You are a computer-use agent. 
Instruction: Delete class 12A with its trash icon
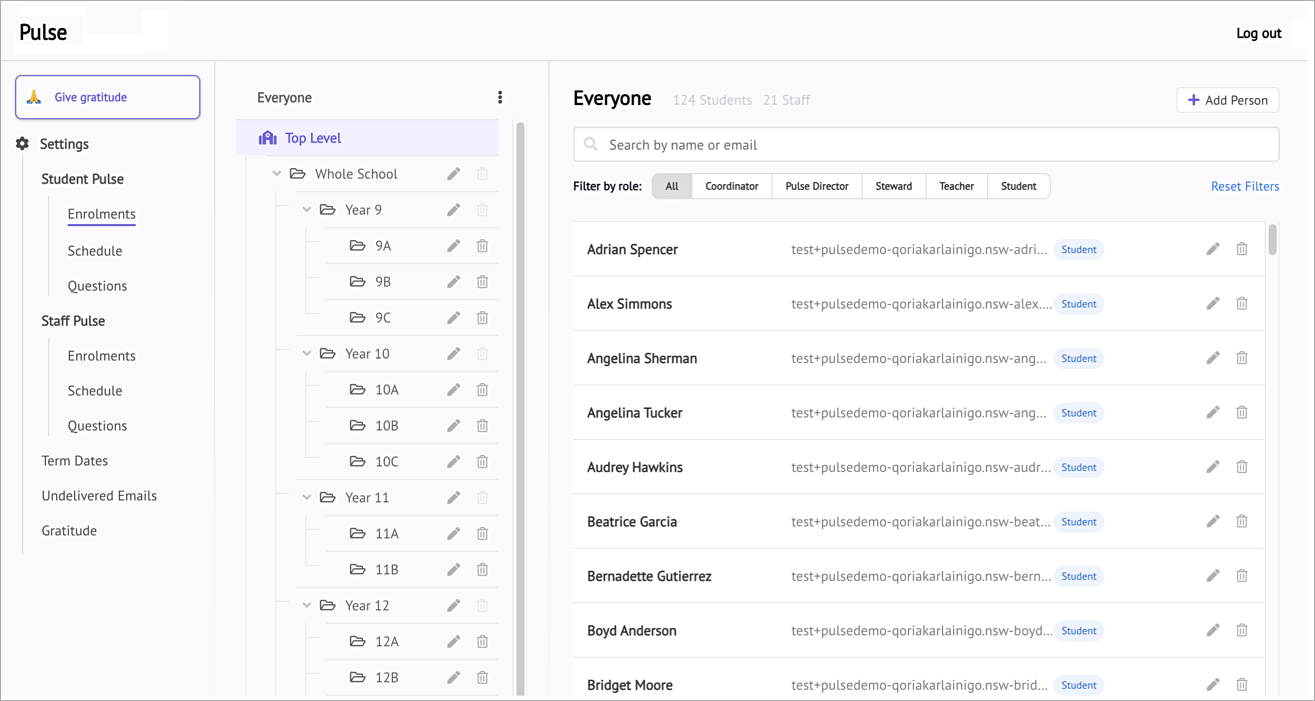pos(482,642)
